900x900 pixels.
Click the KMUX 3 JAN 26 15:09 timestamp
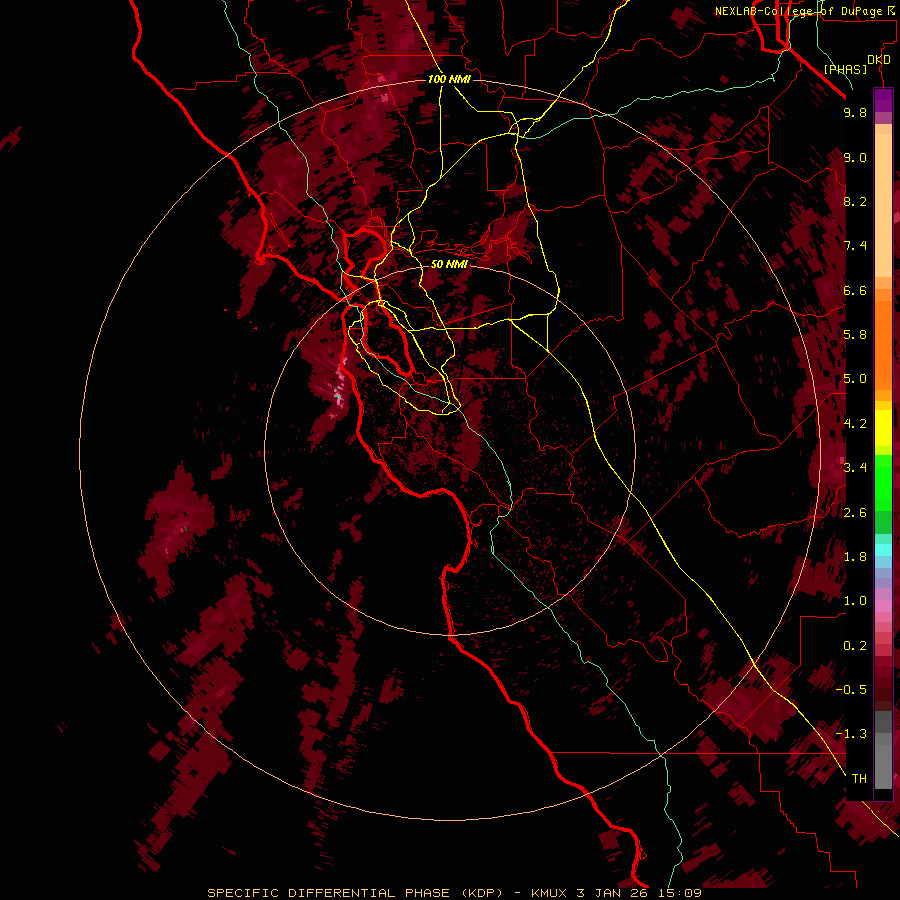tap(616, 893)
